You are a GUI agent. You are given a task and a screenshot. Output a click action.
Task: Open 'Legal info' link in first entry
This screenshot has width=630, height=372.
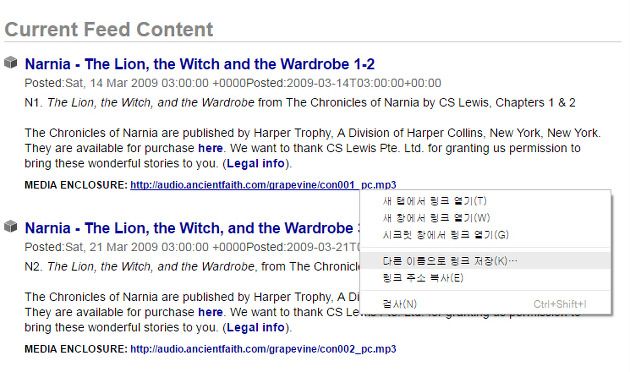[256, 164]
